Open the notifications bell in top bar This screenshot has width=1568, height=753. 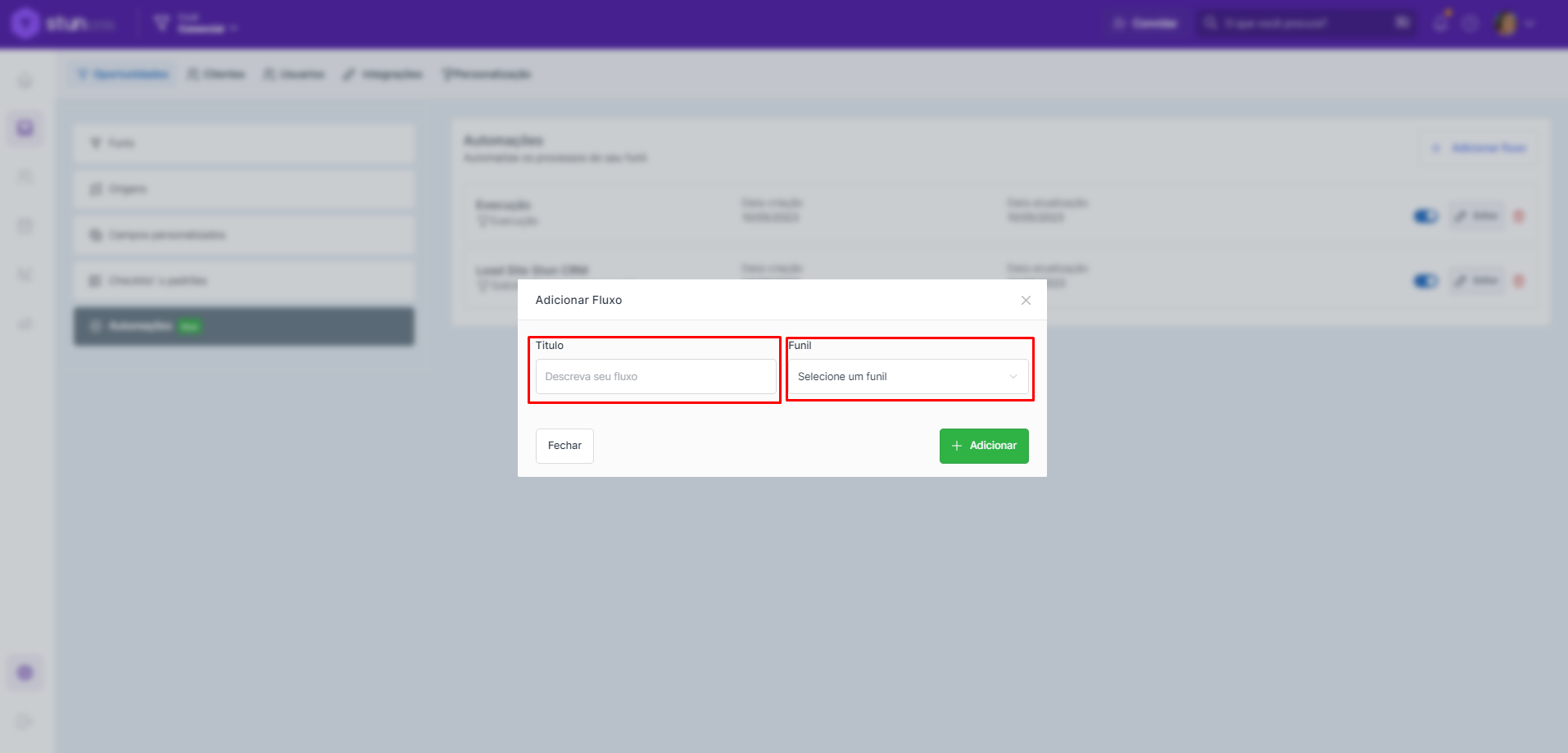point(1441,23)
